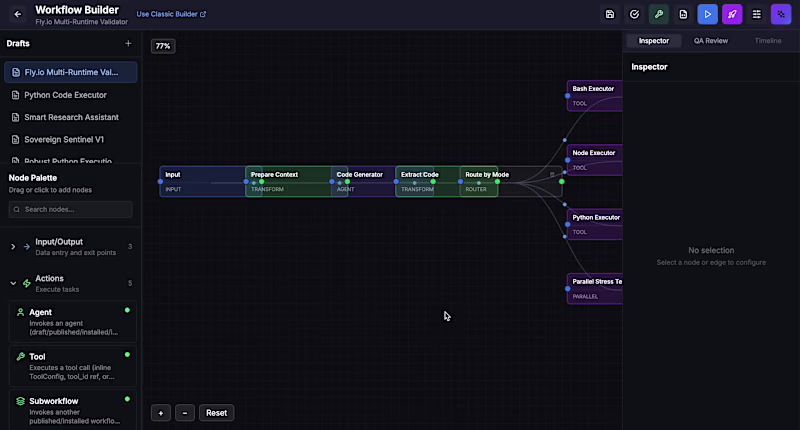Click the Actions lightning bolt icon
This screenshot has height=430, width=800.
click(x=27, y=283)
